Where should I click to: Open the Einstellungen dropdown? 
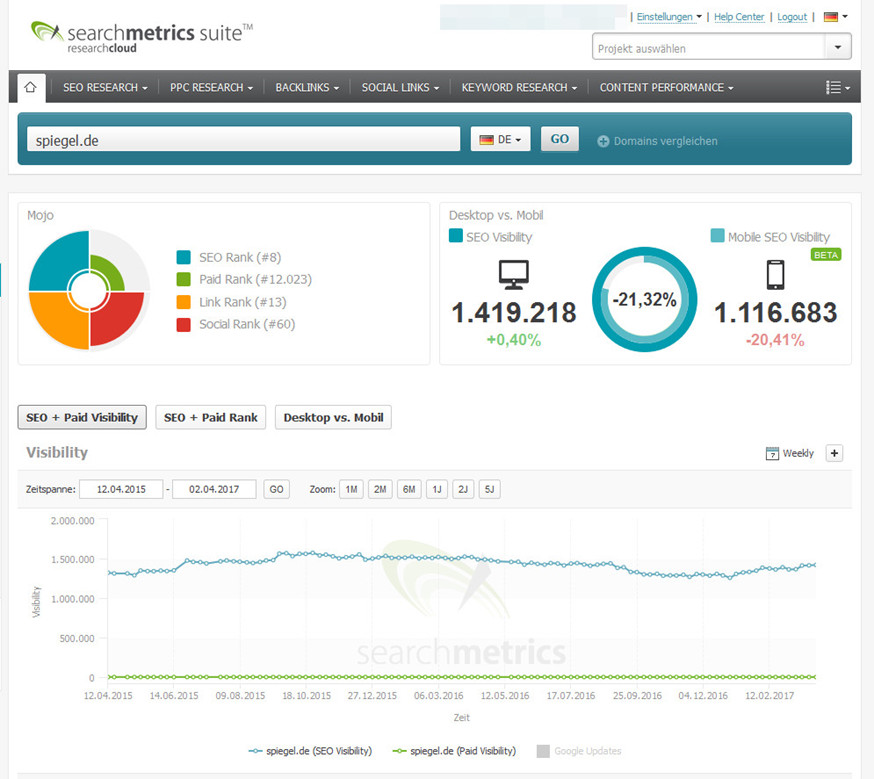tap(667, 16)
